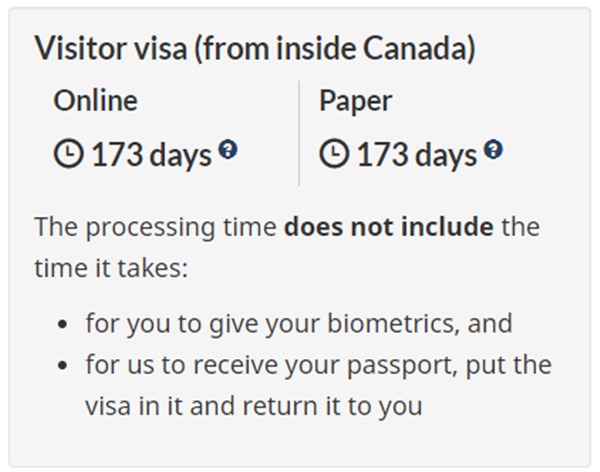Viewport: 600px width, 472px height.
Task: Open help tooltip beside Paper 173 days
Action: [x=493, y=149]
